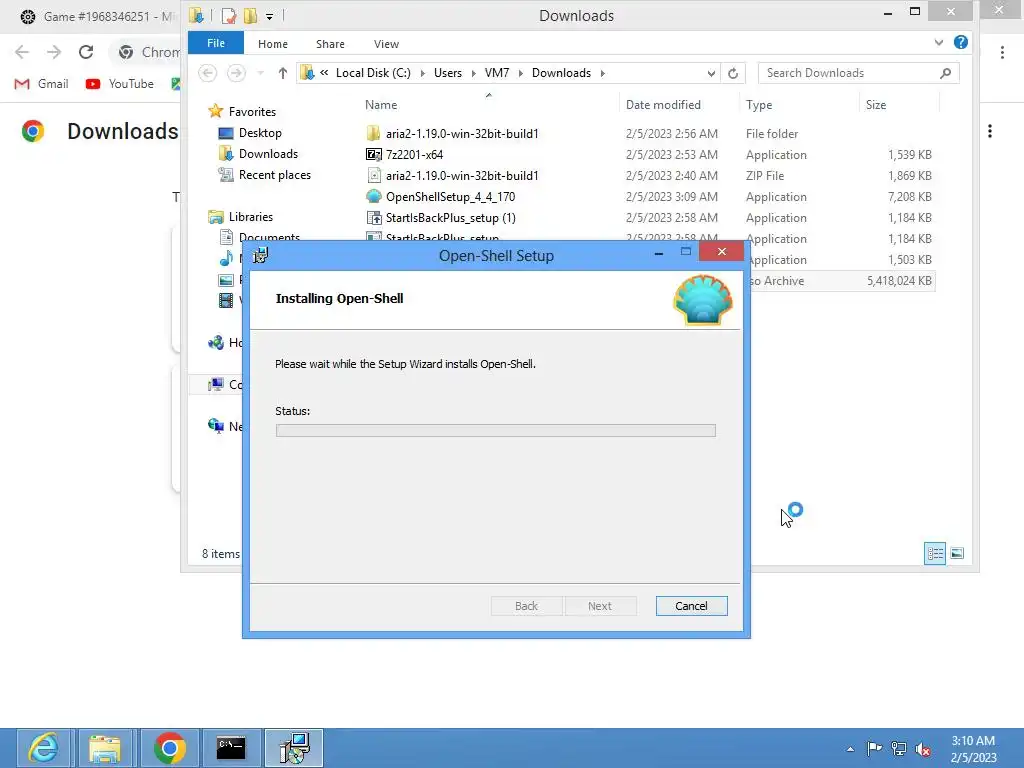Screen dimensions: 1024x768
Task: Go back in Chrome window
Action: coord(22,52)
